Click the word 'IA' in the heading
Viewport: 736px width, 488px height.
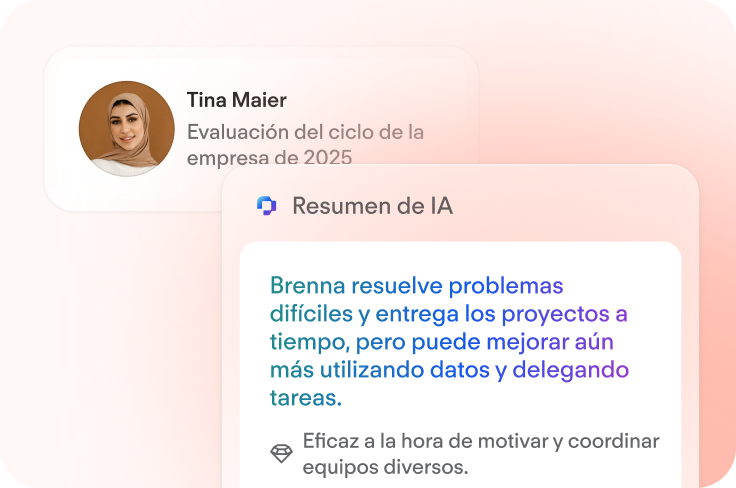pos(441,206)
